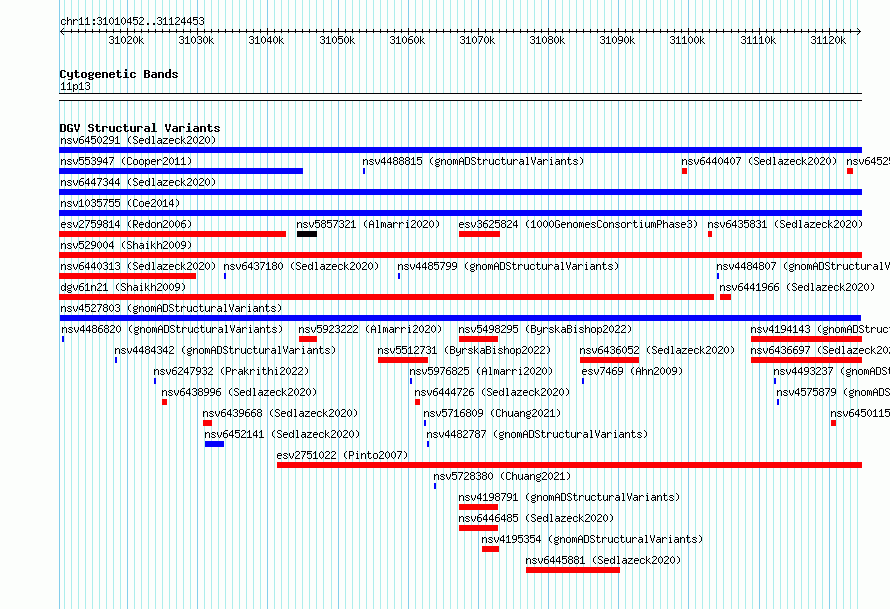Screen dimensions: 890x609
Task: Click the nsv4195354 gnomAD red bar
Action: point(490,549)
